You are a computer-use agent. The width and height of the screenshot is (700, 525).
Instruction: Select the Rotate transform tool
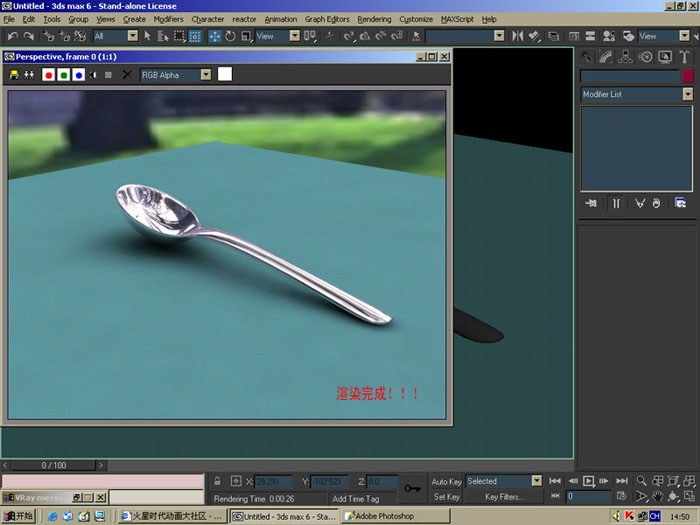[x=230, y=36]
